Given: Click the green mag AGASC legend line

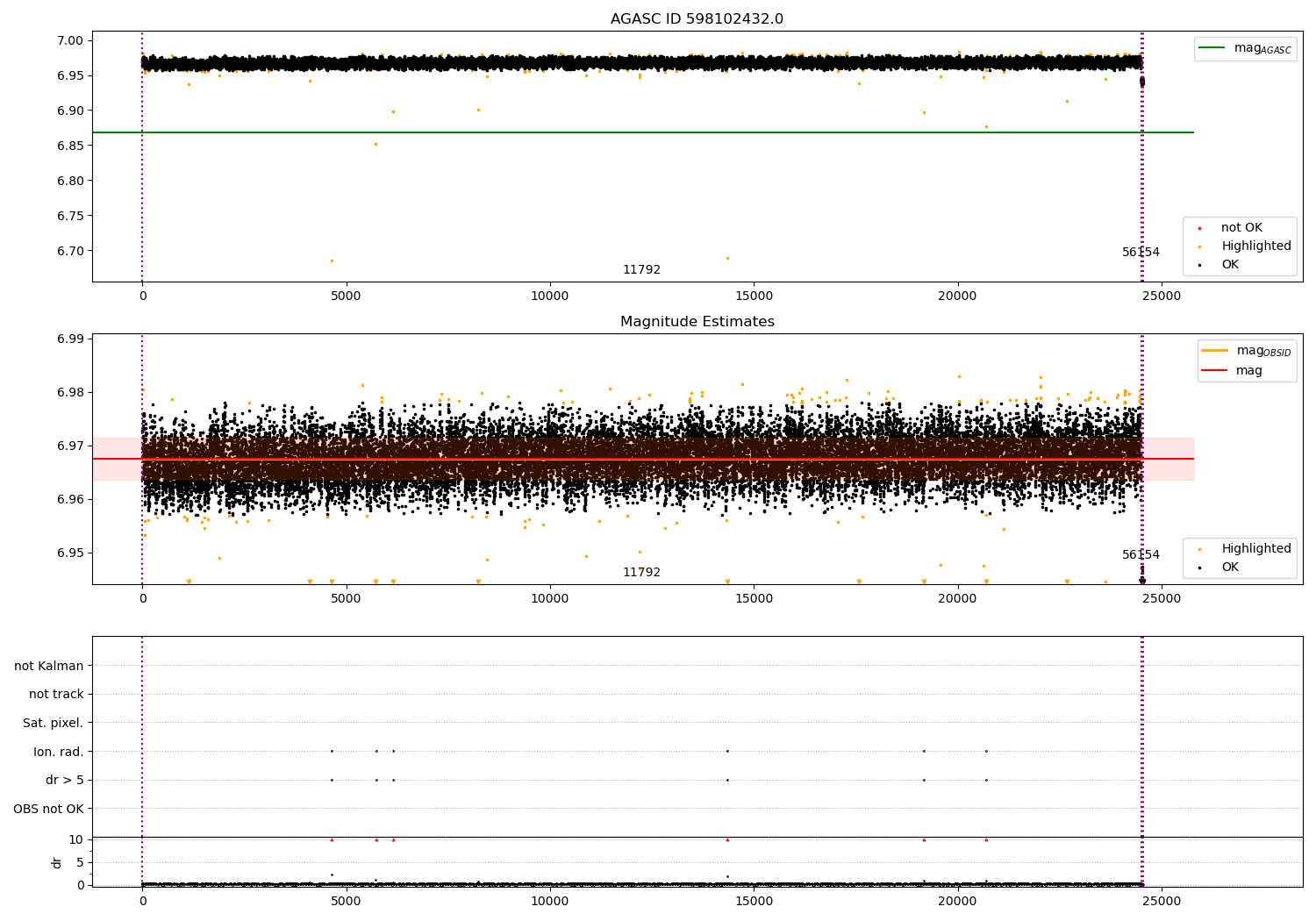Looking at the screenshot, I should point(1213,48).
